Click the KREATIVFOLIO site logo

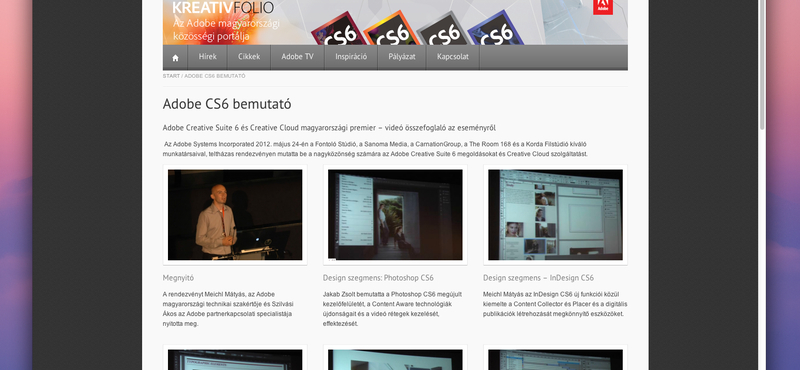point(223,8)
